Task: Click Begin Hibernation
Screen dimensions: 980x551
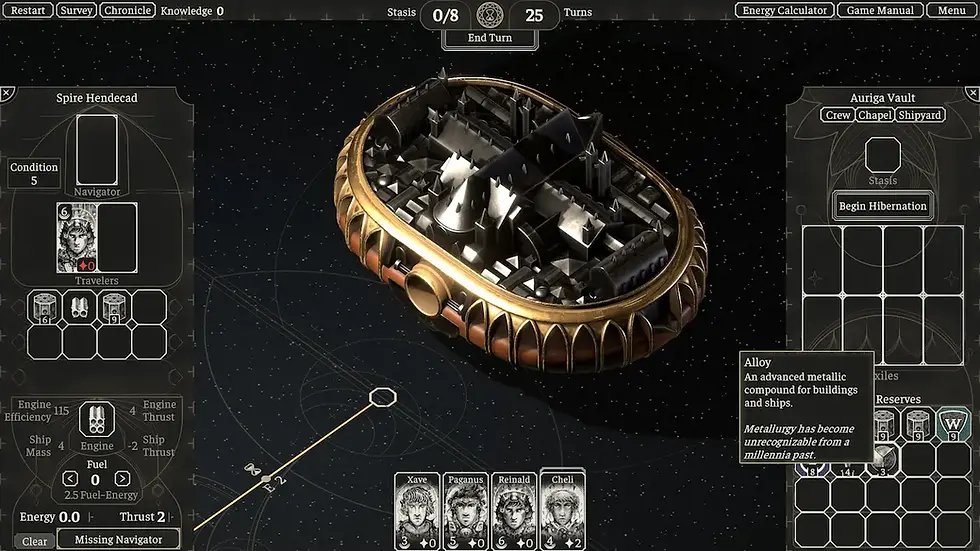Action: (x=882, y=206)
